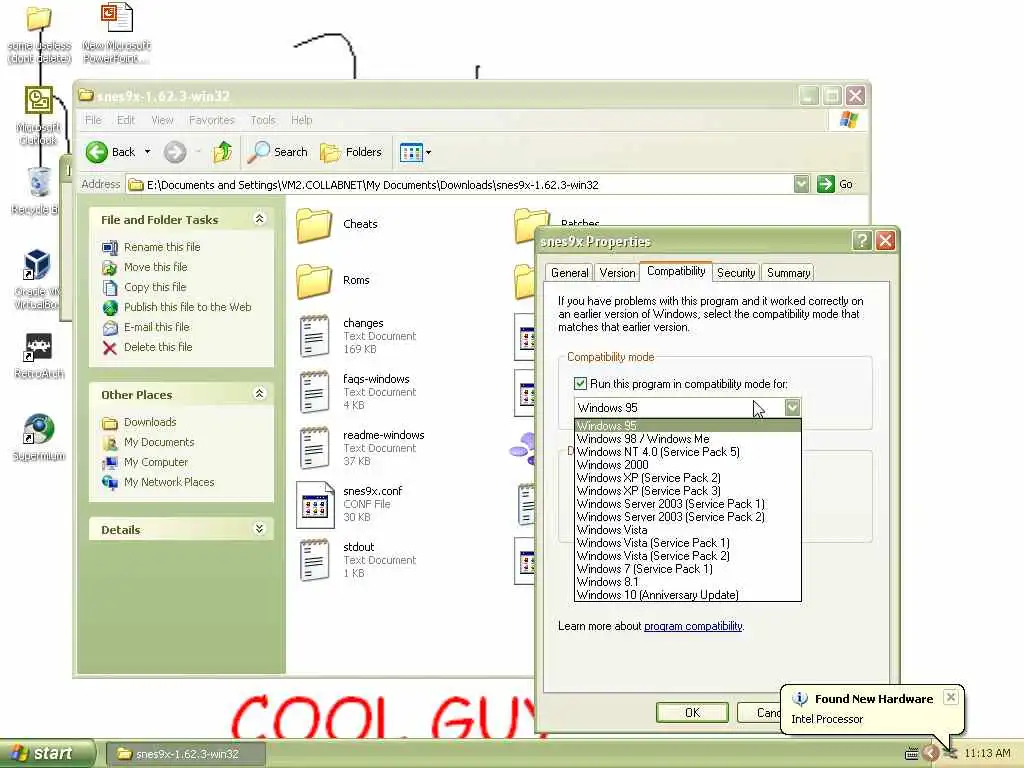Image resolution: width=1024 pixels, height=768 pixels.
Task: Open RetroArch desktop shortcut icon
Action: [x=39, y=347]
